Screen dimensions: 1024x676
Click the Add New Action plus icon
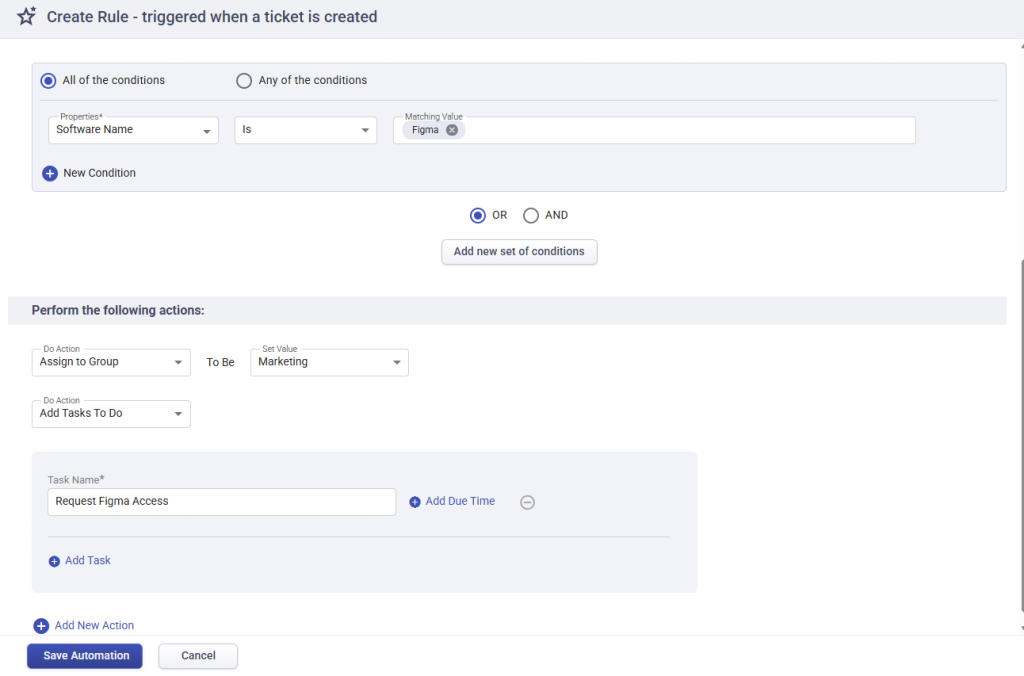(41, 626)
